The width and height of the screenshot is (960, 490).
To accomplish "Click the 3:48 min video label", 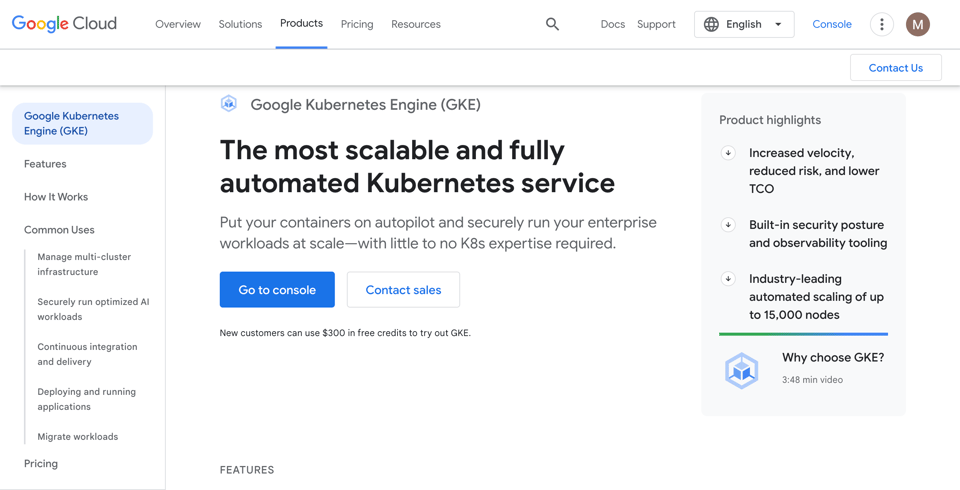I will pos(812,380).
